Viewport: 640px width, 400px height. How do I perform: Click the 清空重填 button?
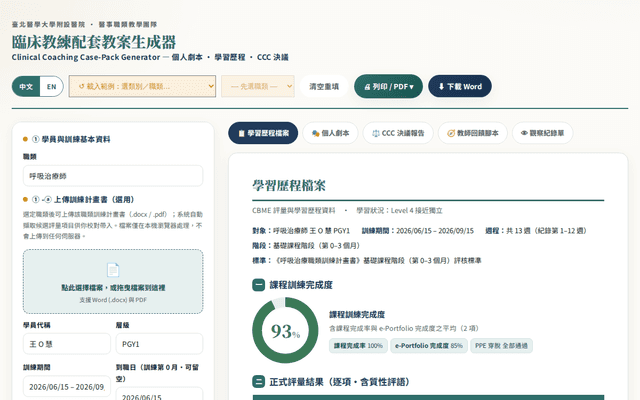point(324,87)
